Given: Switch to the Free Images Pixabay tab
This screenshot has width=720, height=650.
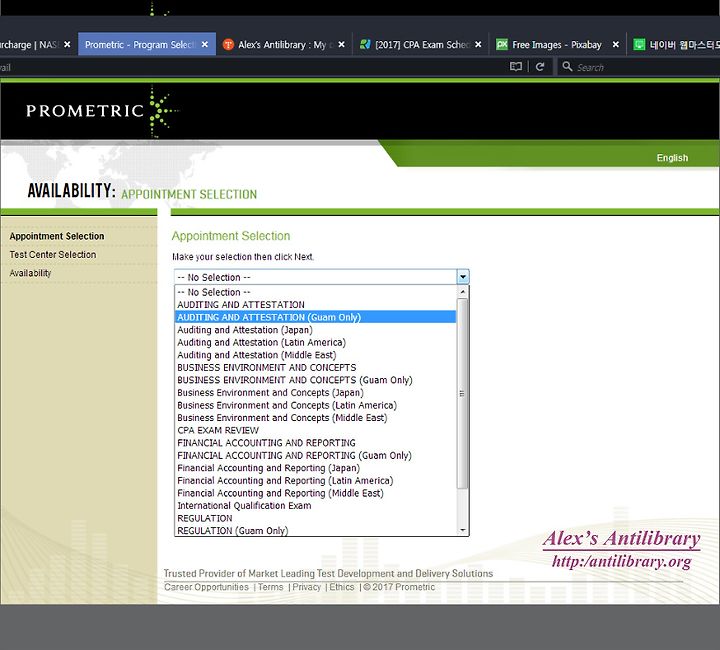Looking at the screenshot, I should [x=557, y=45].
